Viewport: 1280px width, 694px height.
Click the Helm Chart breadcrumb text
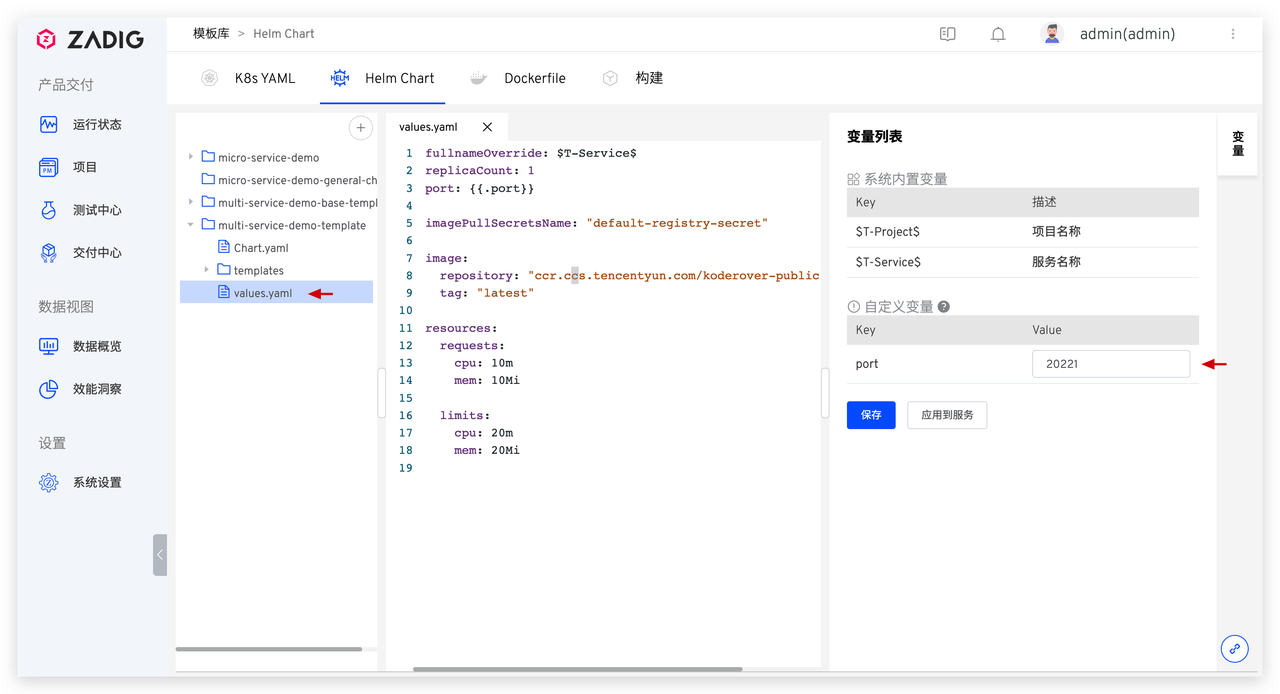point(284,33)
